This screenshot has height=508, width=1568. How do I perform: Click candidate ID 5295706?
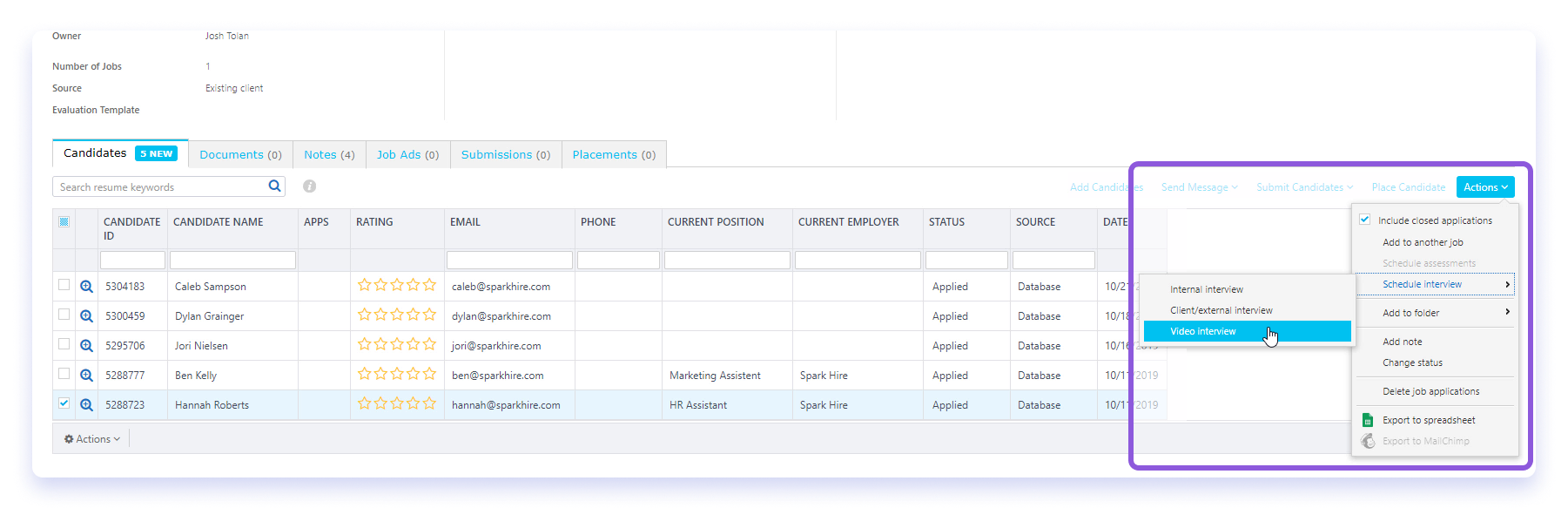[x=125, y=346]
